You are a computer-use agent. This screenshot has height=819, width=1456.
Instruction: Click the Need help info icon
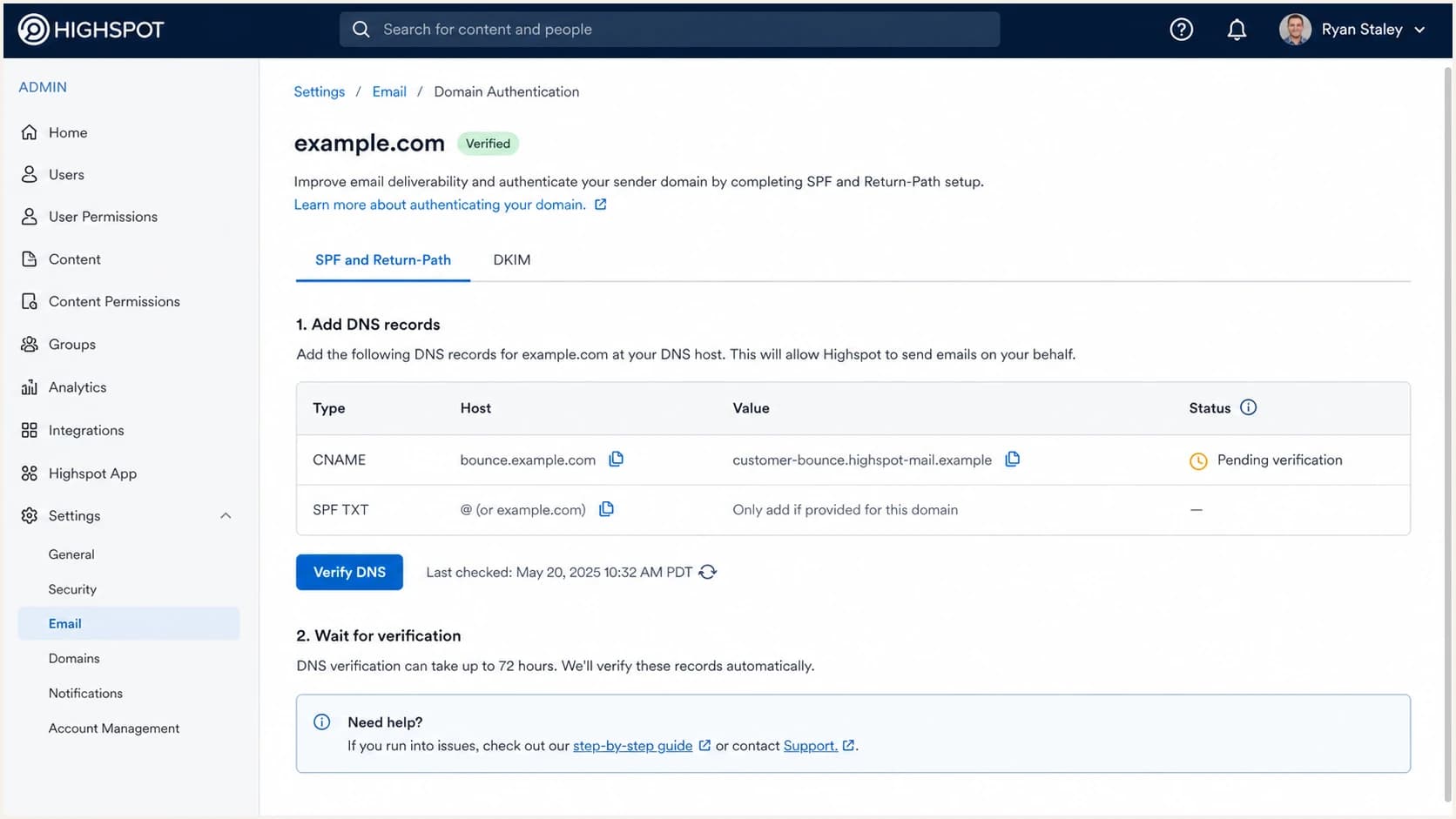coord(321,722)
